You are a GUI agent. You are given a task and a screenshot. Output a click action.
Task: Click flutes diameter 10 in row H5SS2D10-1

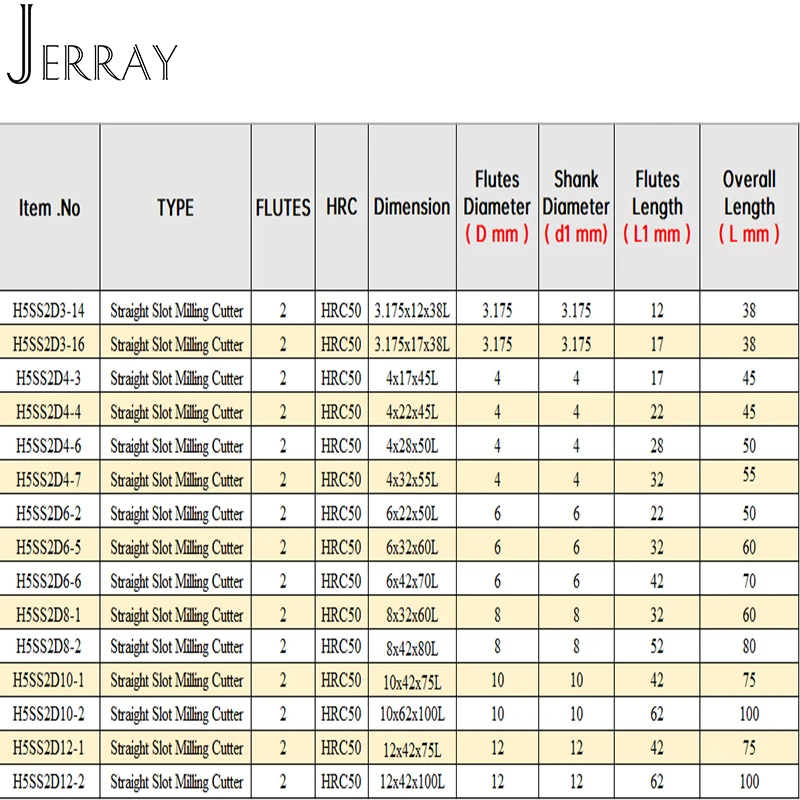tap(497, 680)
